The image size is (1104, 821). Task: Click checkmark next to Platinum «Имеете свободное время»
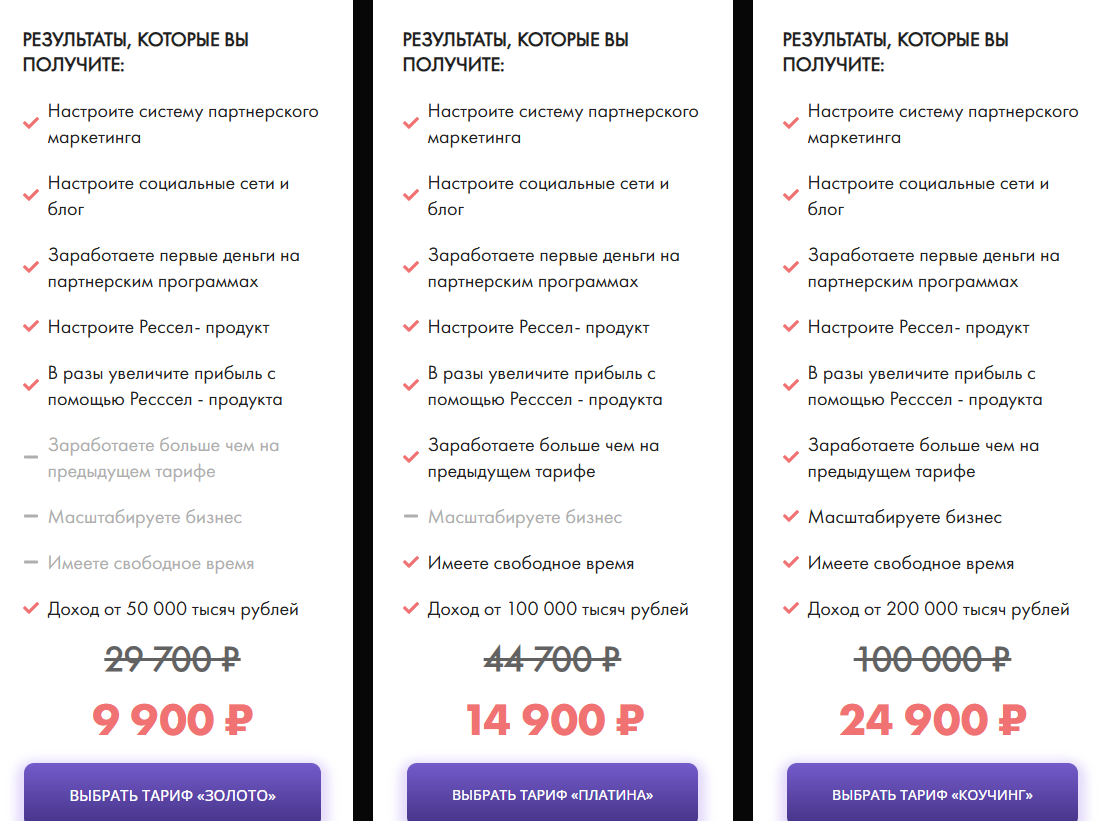pyautogui.click(x=411, y=563)
